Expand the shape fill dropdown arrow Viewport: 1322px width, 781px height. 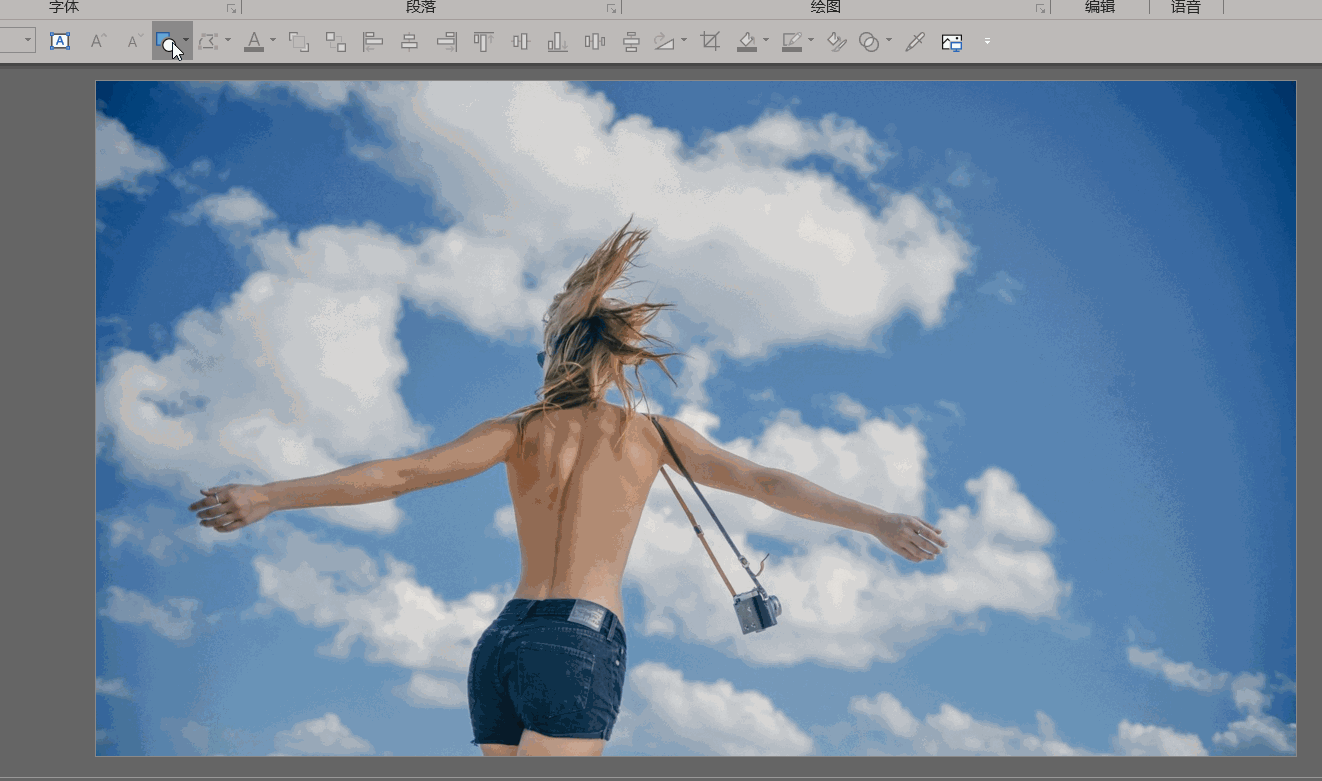pyautogui.click(x=766, y=41)
